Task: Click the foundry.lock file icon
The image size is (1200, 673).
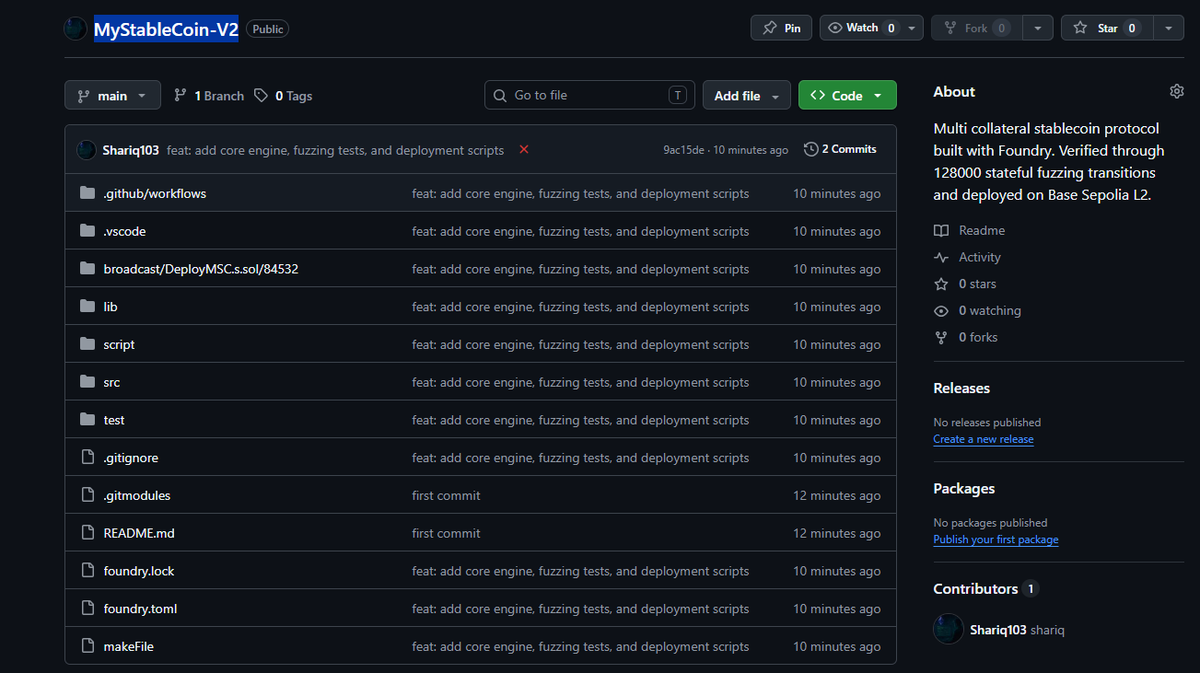Action: point(87,571)
